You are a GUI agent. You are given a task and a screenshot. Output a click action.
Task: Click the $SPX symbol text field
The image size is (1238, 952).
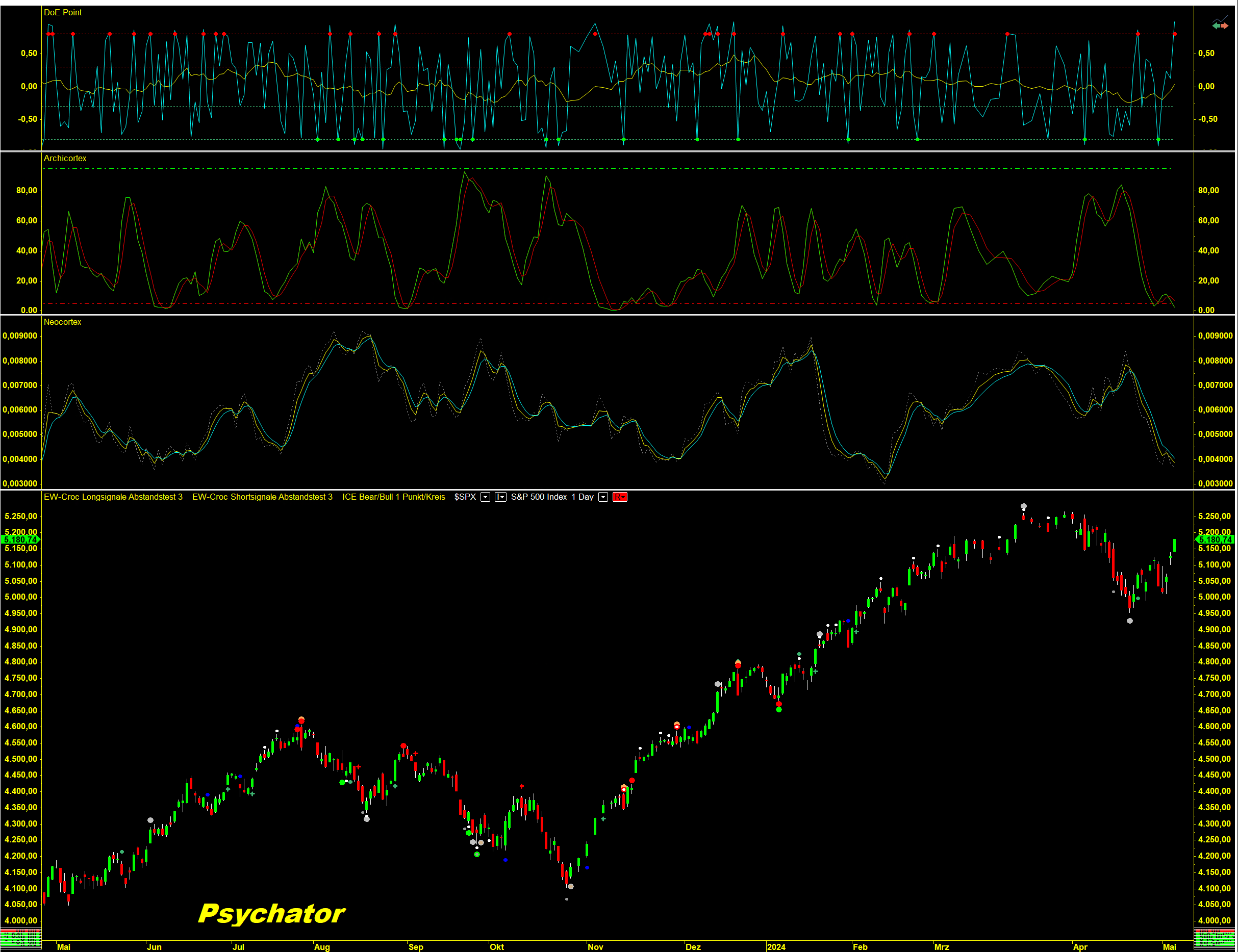465,497
